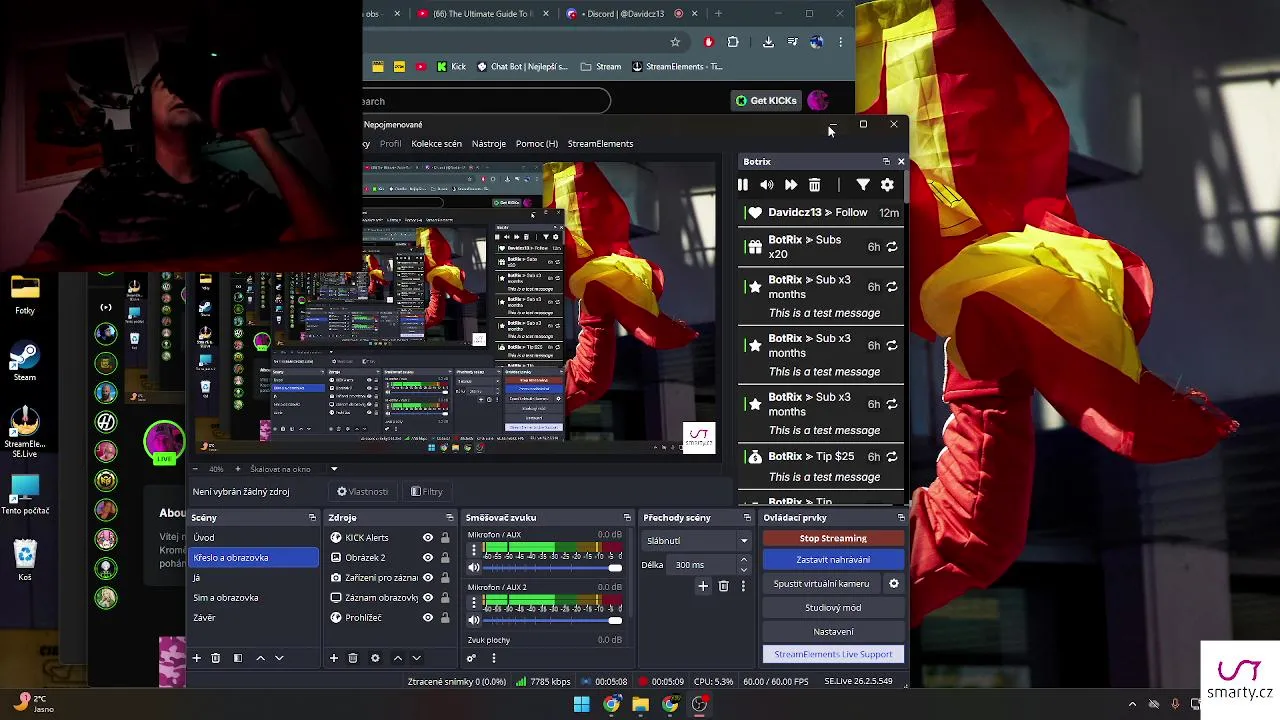Open transition properties three-dot menu
The height and width of the screenshot is (720, 1280).
coord(743,586)
